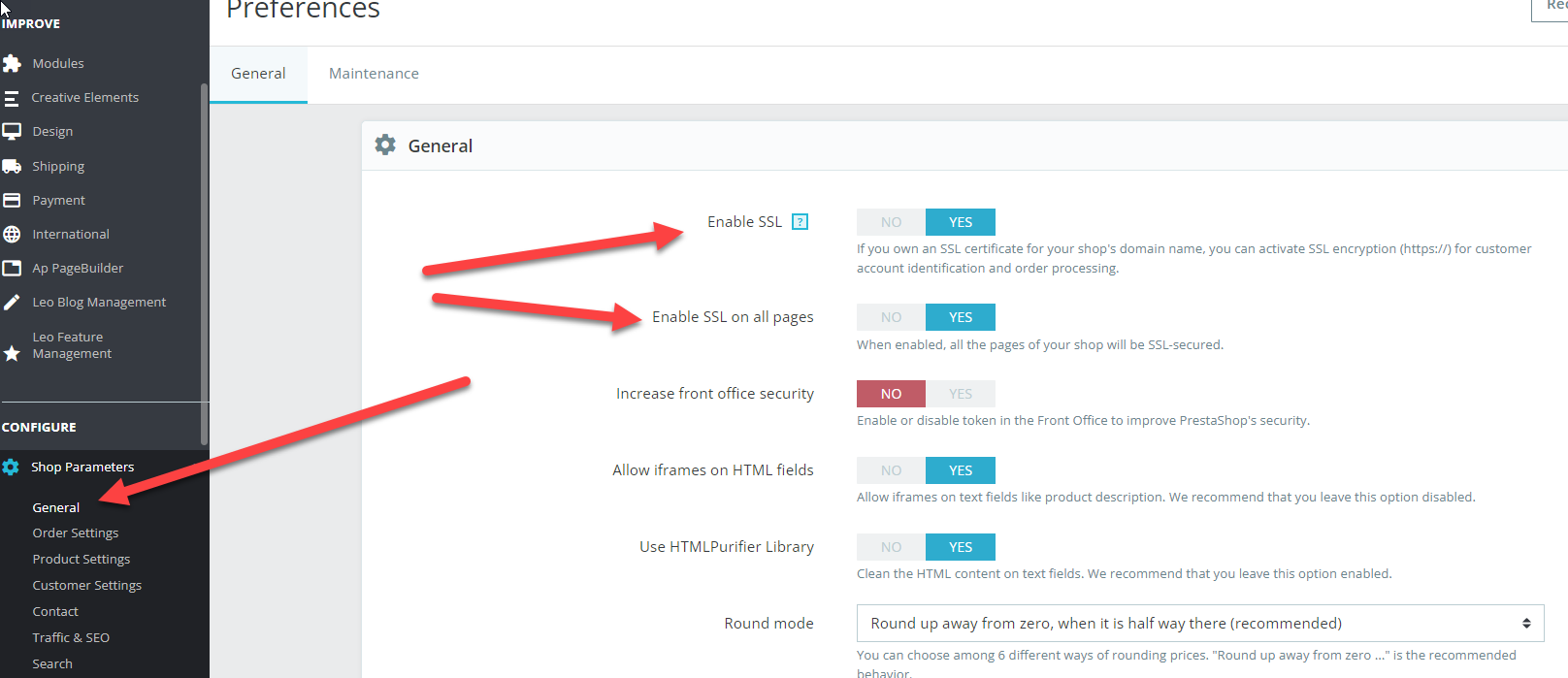Click the Modules puzzle-piece icon
Image resolution: width=1568 pixels, height=678 pixels.
[x=12, y=63]
